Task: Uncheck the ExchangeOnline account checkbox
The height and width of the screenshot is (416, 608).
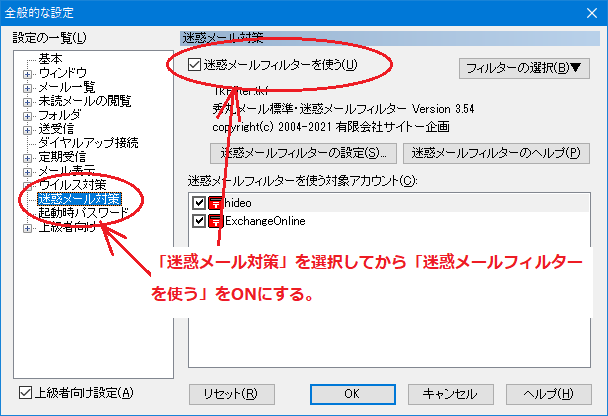Action: pyautogui.click(x=199, y=221)
